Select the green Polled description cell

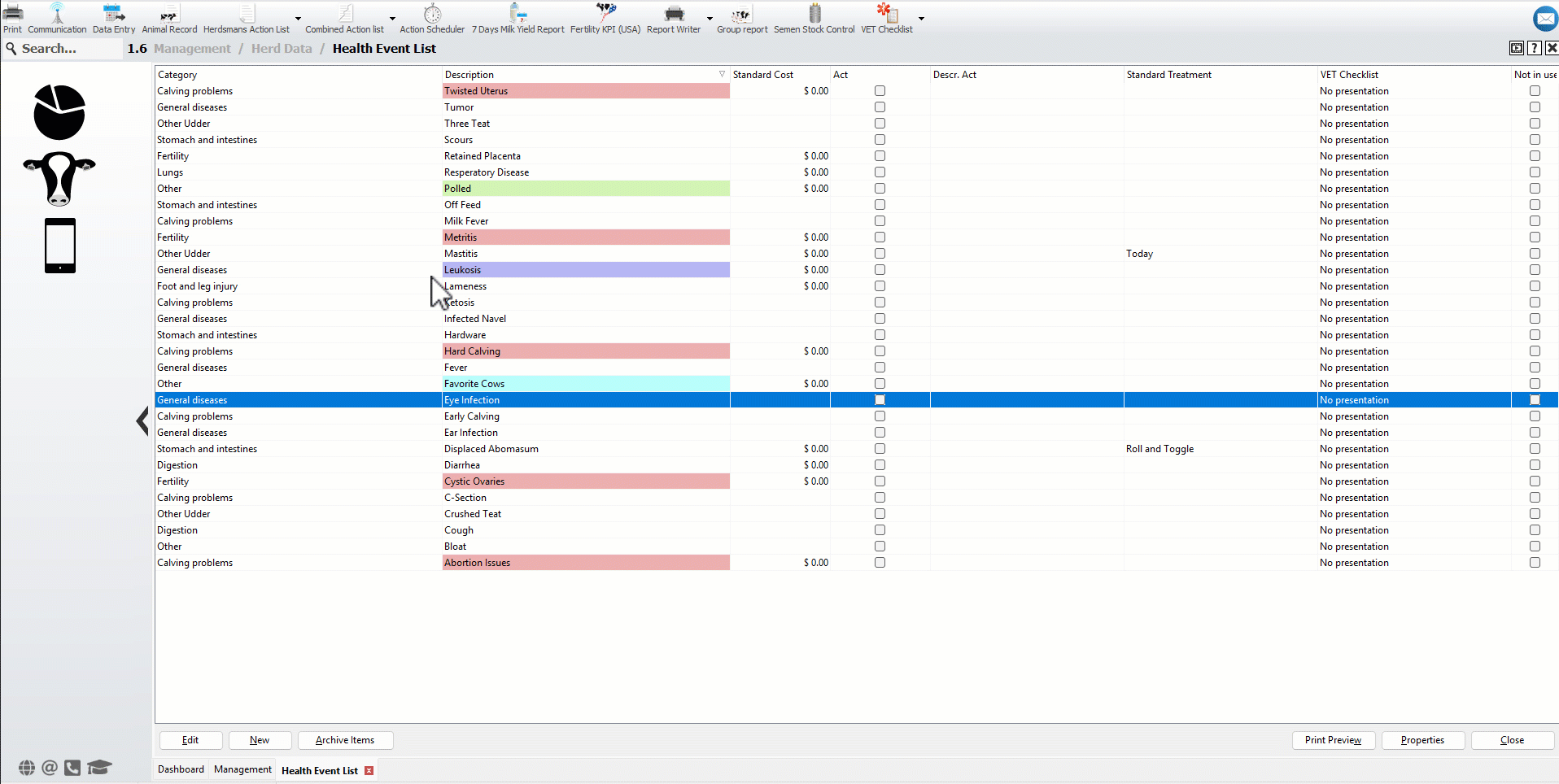[586, 189]
